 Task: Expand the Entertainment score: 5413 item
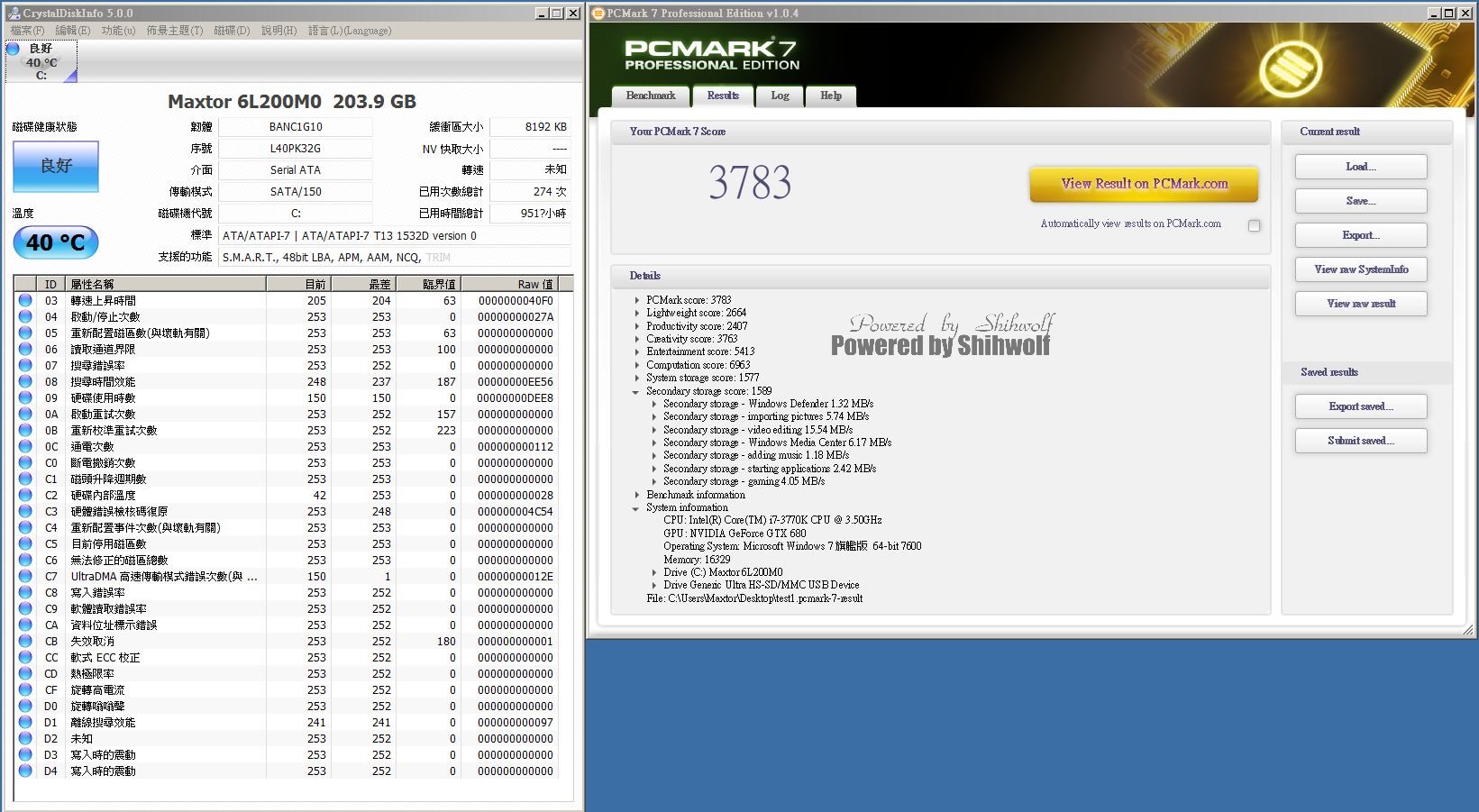(636, 351)
